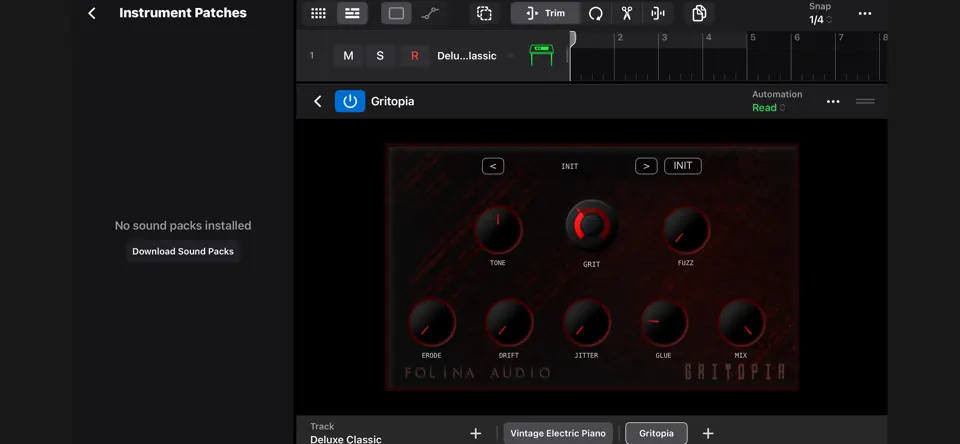The width and height of the screenshot is (960, 444).
Task: Show automation curve view icon
Action: point(430,13)
